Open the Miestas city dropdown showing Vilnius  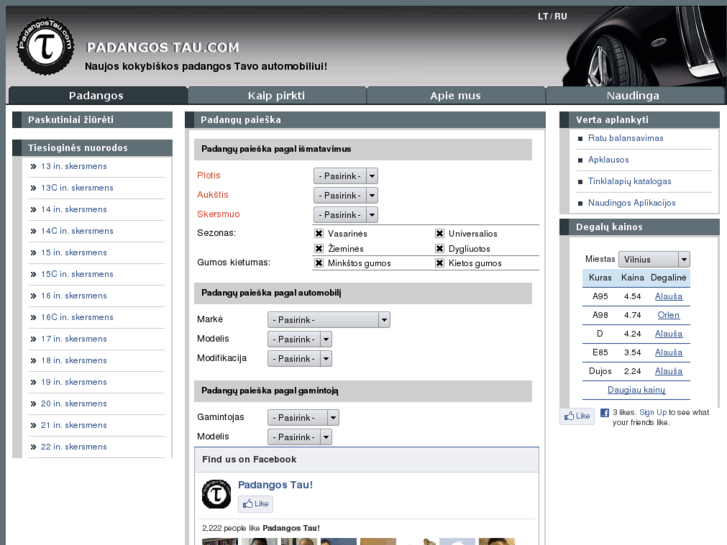pyautogui.click(x=653, y=259)
